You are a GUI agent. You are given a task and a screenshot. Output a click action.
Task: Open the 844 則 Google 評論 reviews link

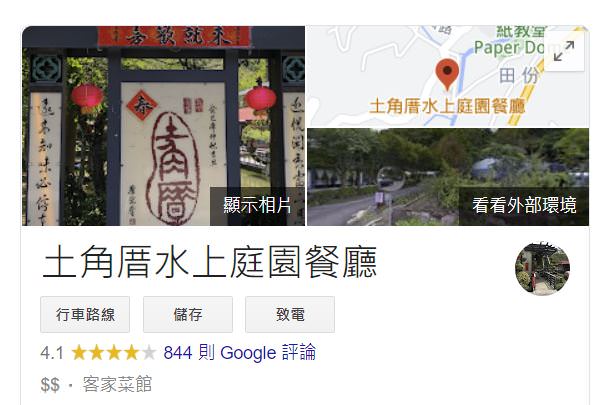(240, 353)
